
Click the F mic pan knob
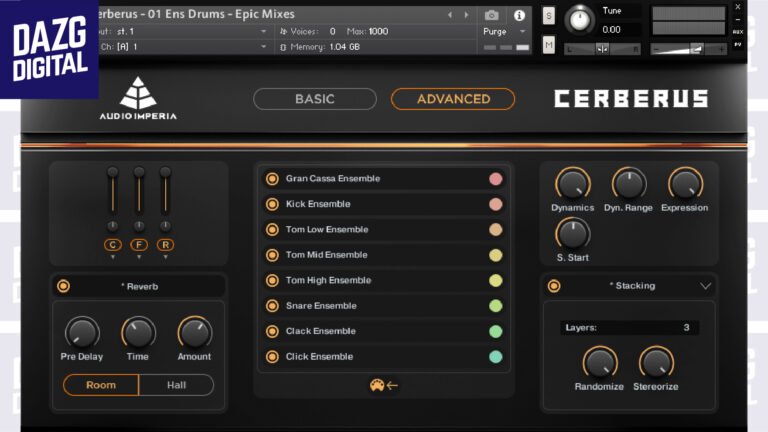click(139, 226)
